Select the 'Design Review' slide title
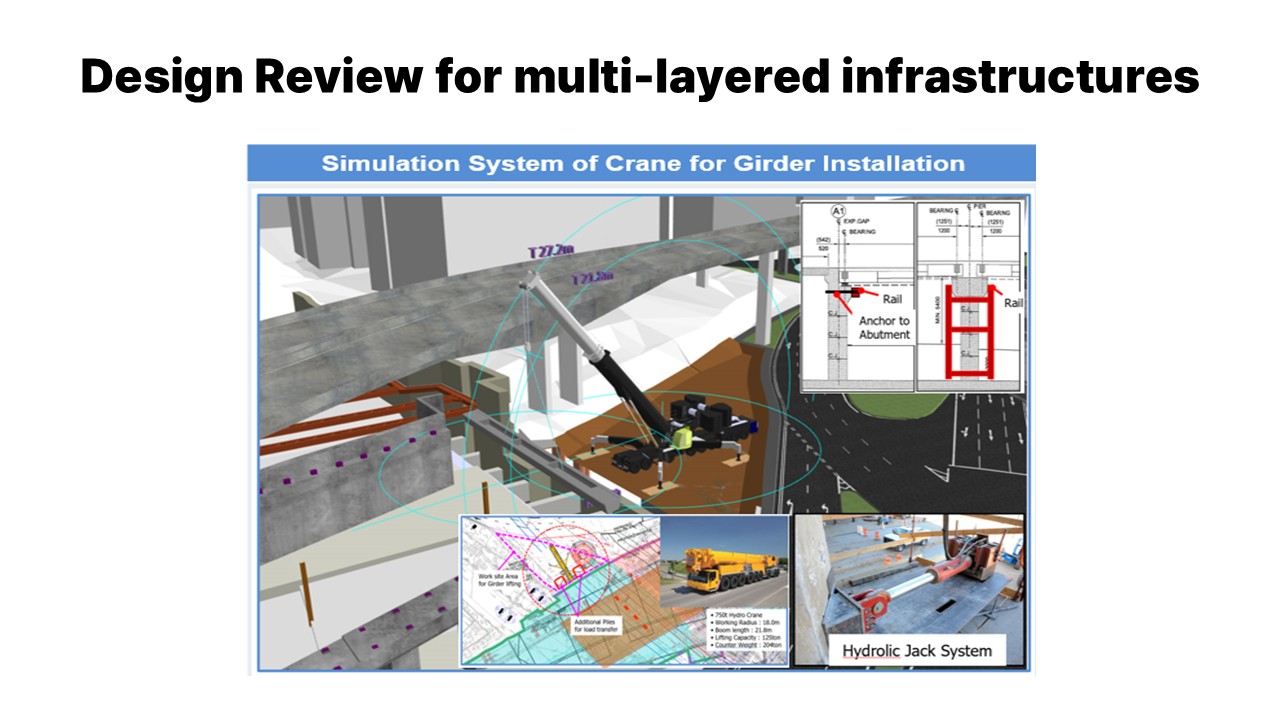 click(x=640, y=77)
